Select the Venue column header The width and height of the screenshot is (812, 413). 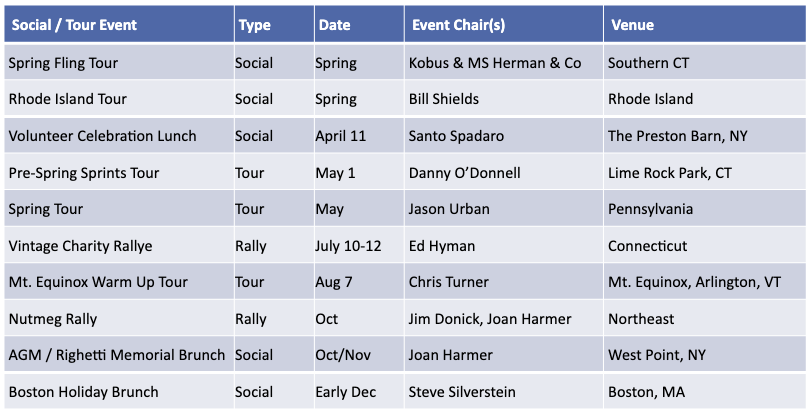point(631,25)
